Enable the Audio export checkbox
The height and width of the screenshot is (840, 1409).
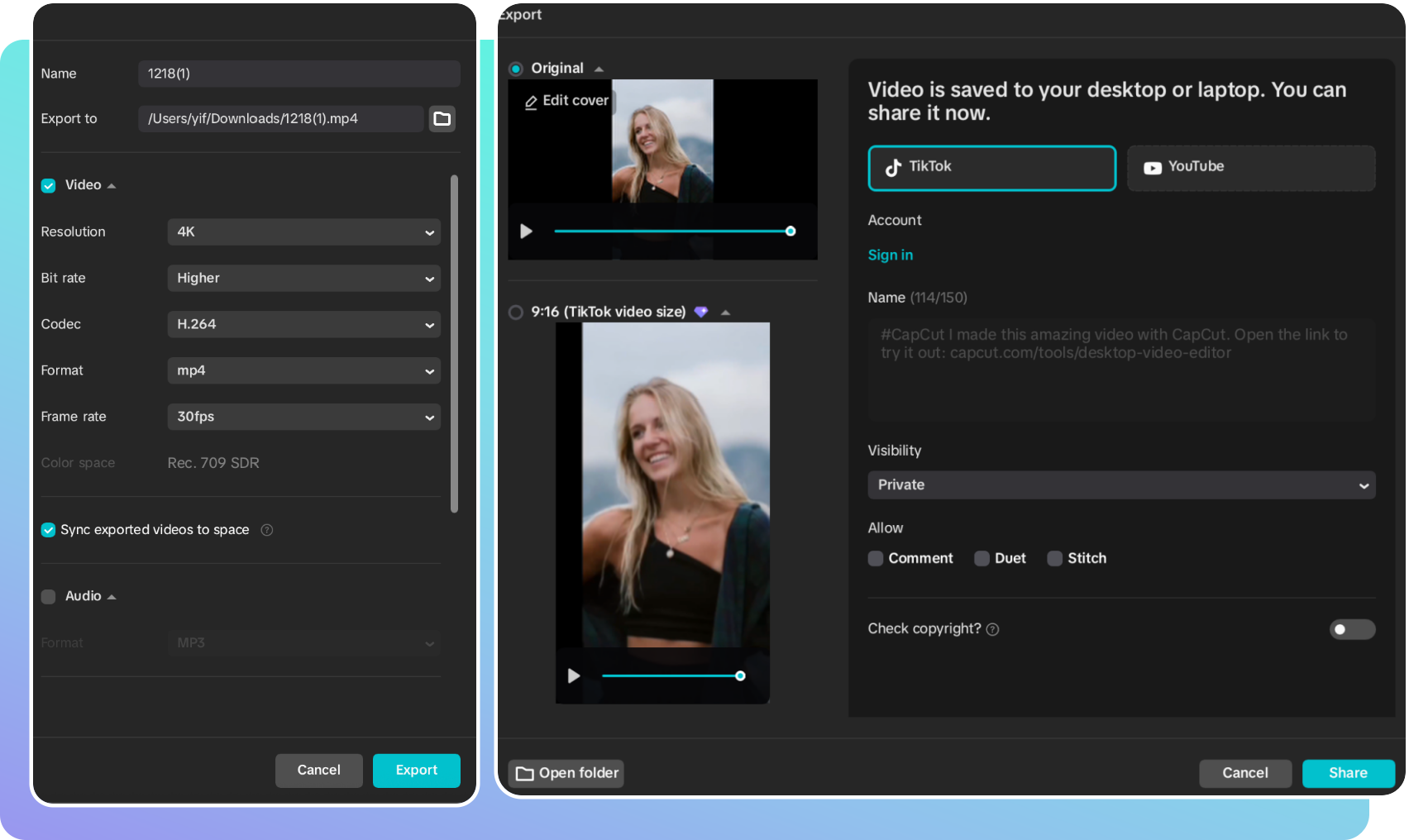point(48,596)
